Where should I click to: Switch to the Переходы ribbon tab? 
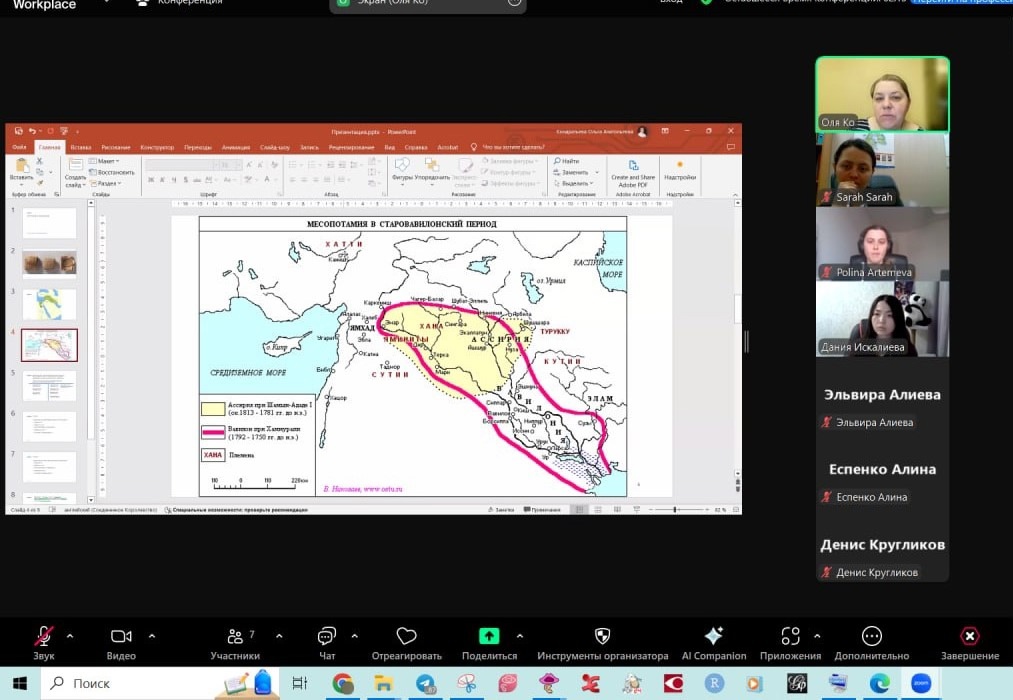pos(198,147)
